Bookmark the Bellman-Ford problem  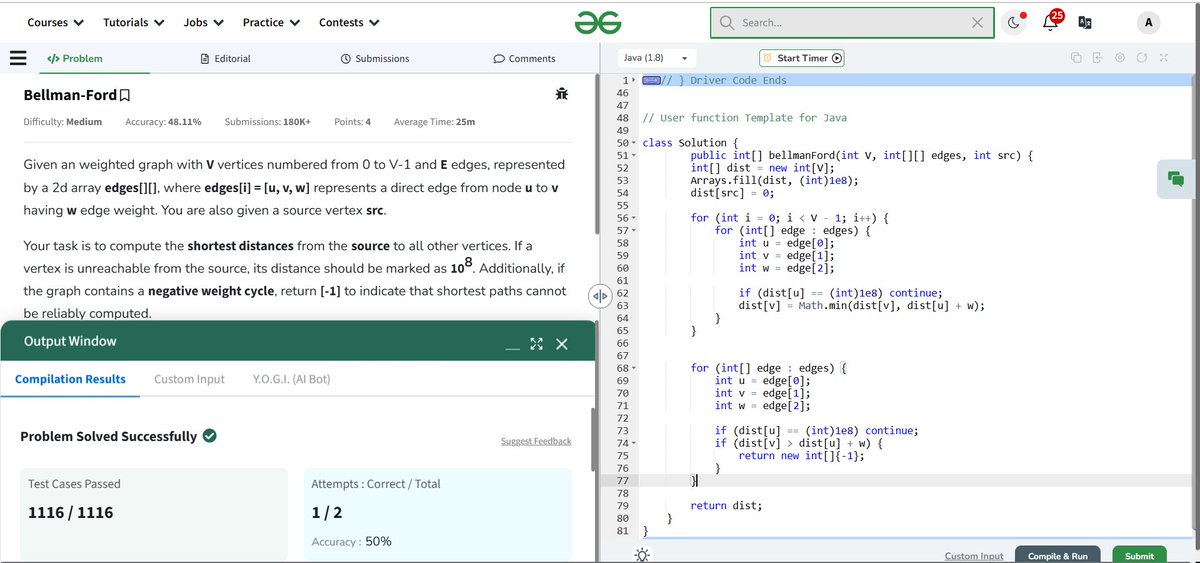pyautogui.click(x=124, y=95)
